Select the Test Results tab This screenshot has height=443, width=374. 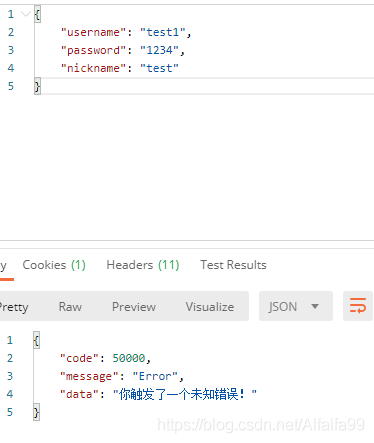click(233, 265)
